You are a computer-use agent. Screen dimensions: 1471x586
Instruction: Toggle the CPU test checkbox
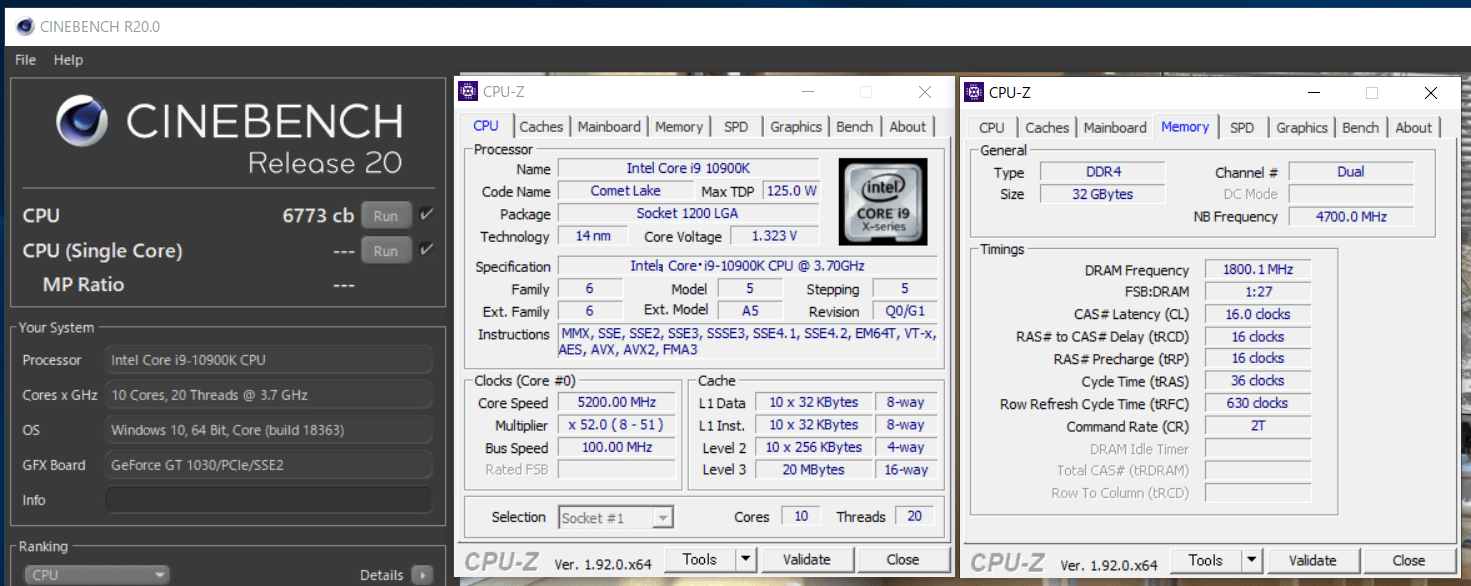pos(427,215)
